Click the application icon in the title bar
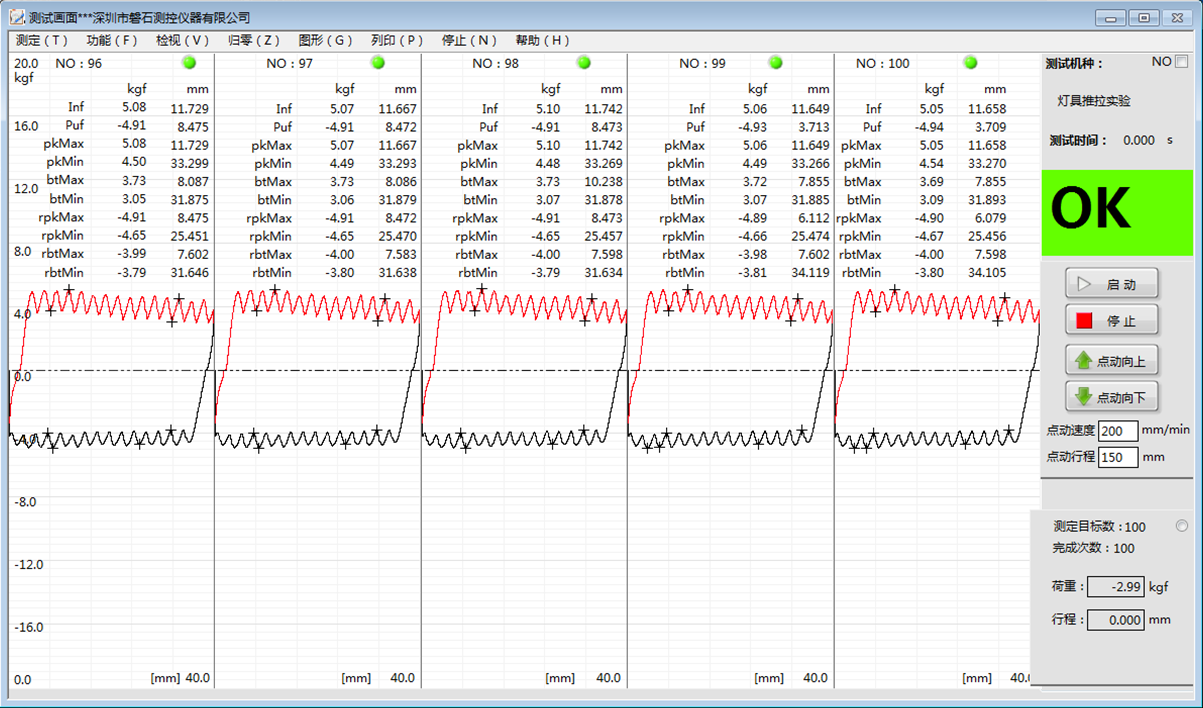This screenshot has width=1203, height=708. 17,17
